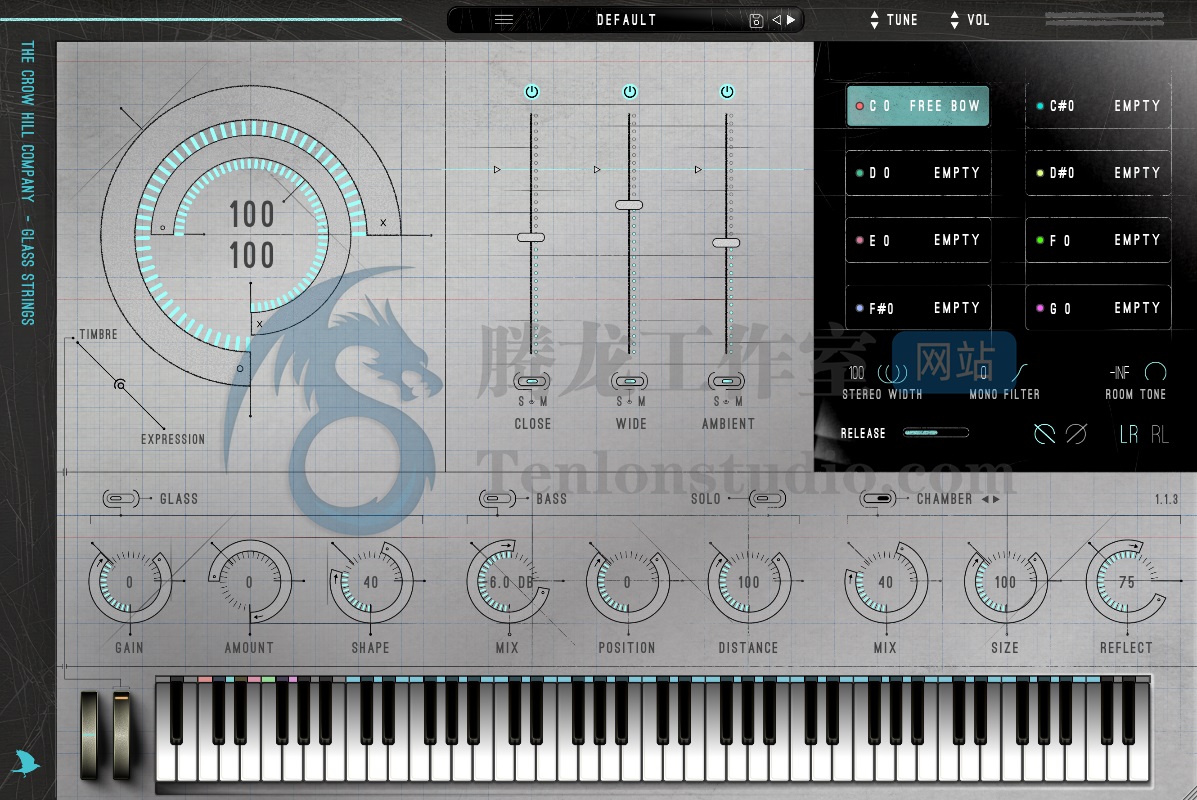The width and height of the screenshot is (1197, 800).
Task: Click the modulation wheel
Action: pos(121,734)
